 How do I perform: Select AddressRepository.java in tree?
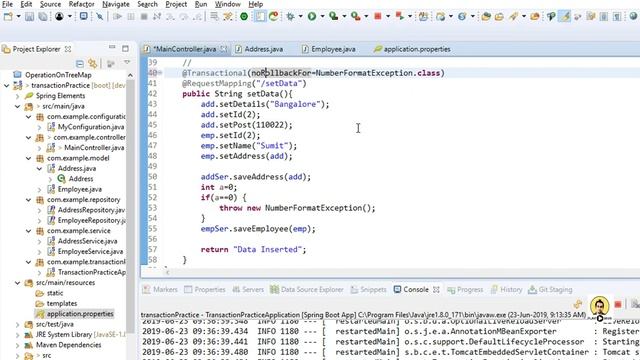pyautogui.click(x=91, y=210)
